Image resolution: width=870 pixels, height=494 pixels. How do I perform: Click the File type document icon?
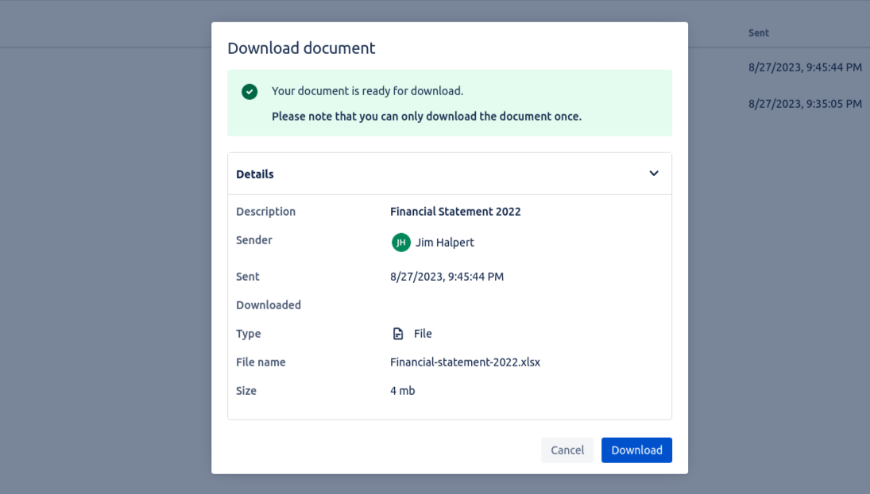(398, 334)
